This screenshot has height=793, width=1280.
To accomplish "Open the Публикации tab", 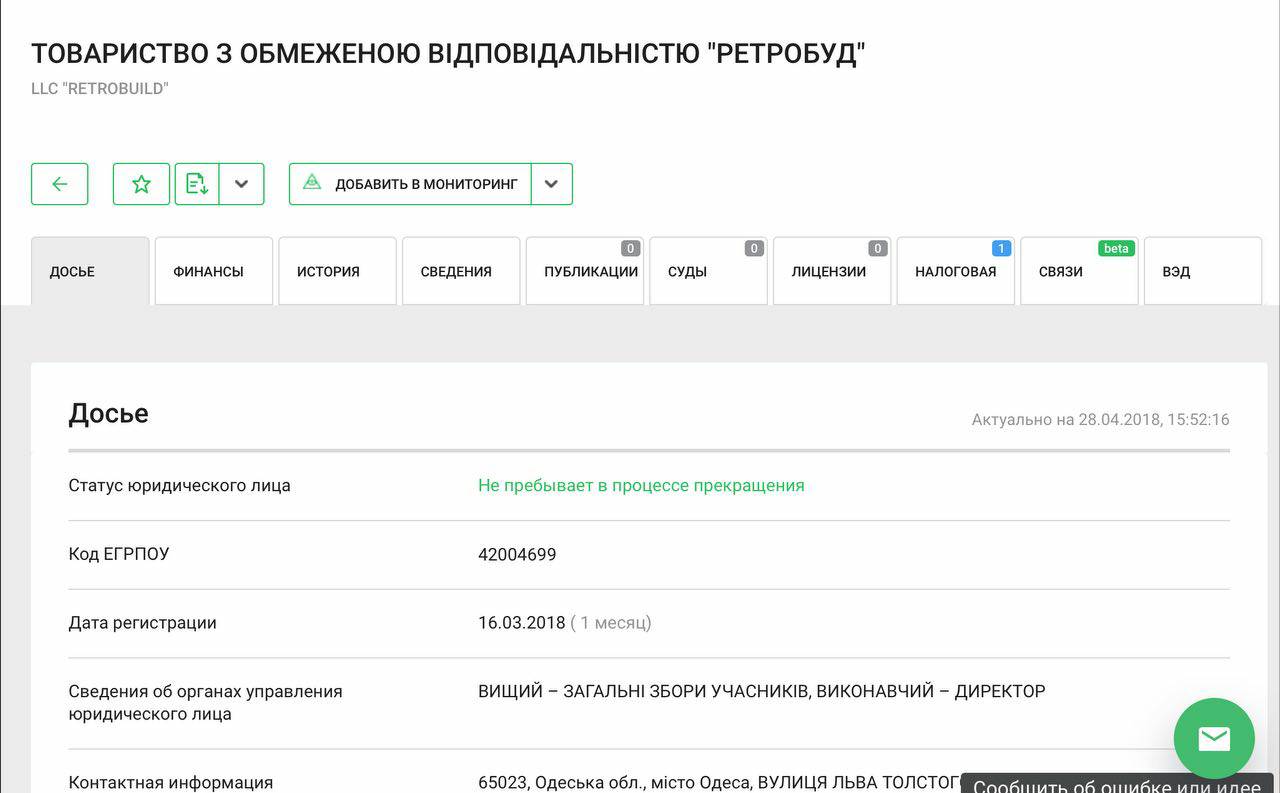I will tap(585, 271).
